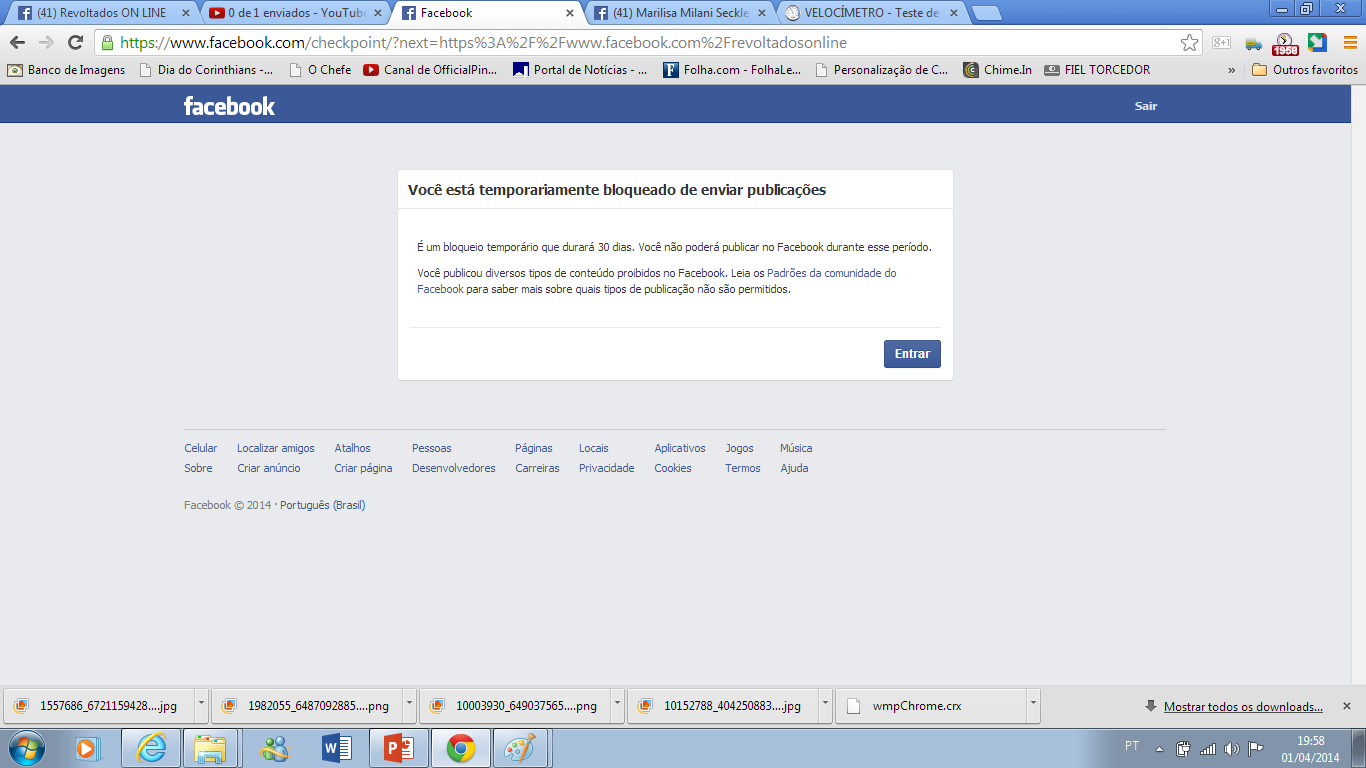The image size is (1366, 768).
Task: Click the browser forward arrow
Action: point(46,43)
